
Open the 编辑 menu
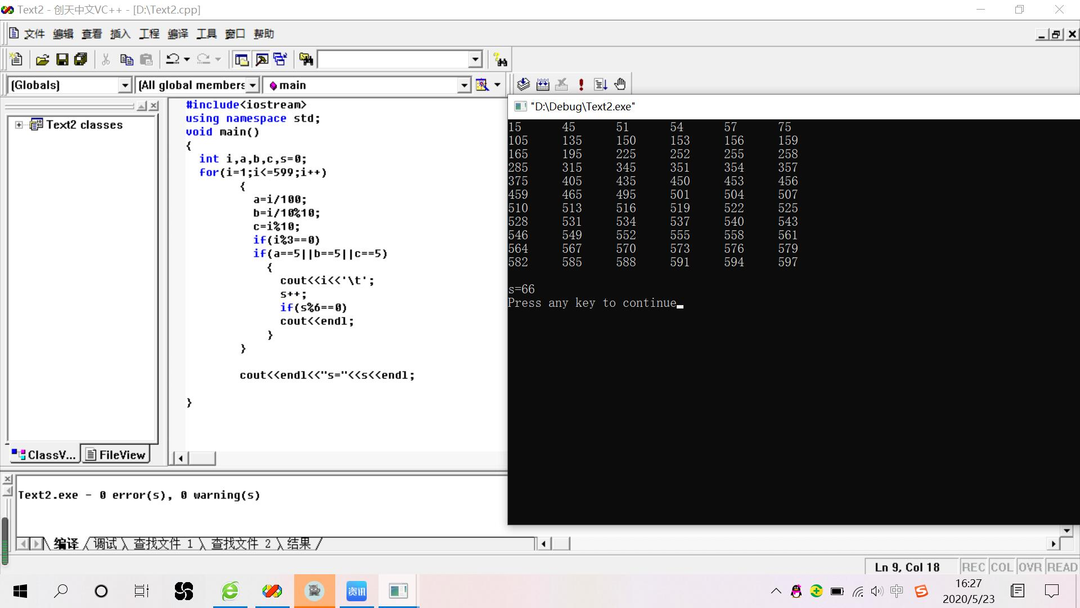(x=63, y=34)
